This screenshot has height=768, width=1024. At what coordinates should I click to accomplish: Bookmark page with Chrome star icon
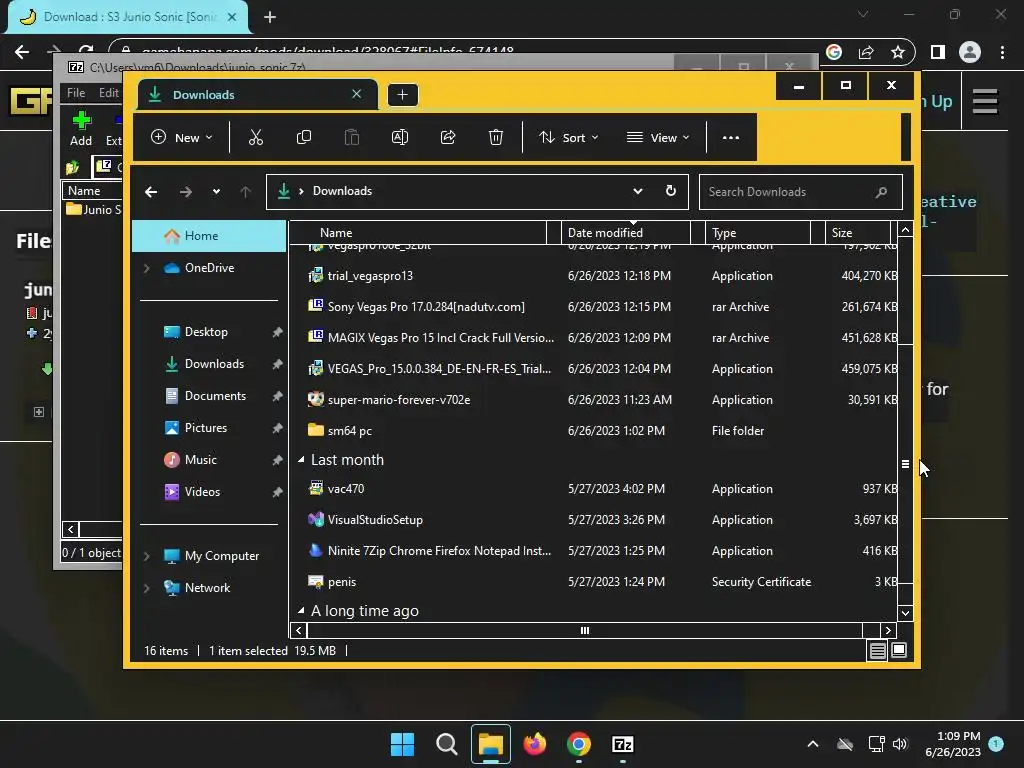click(898, 52)
